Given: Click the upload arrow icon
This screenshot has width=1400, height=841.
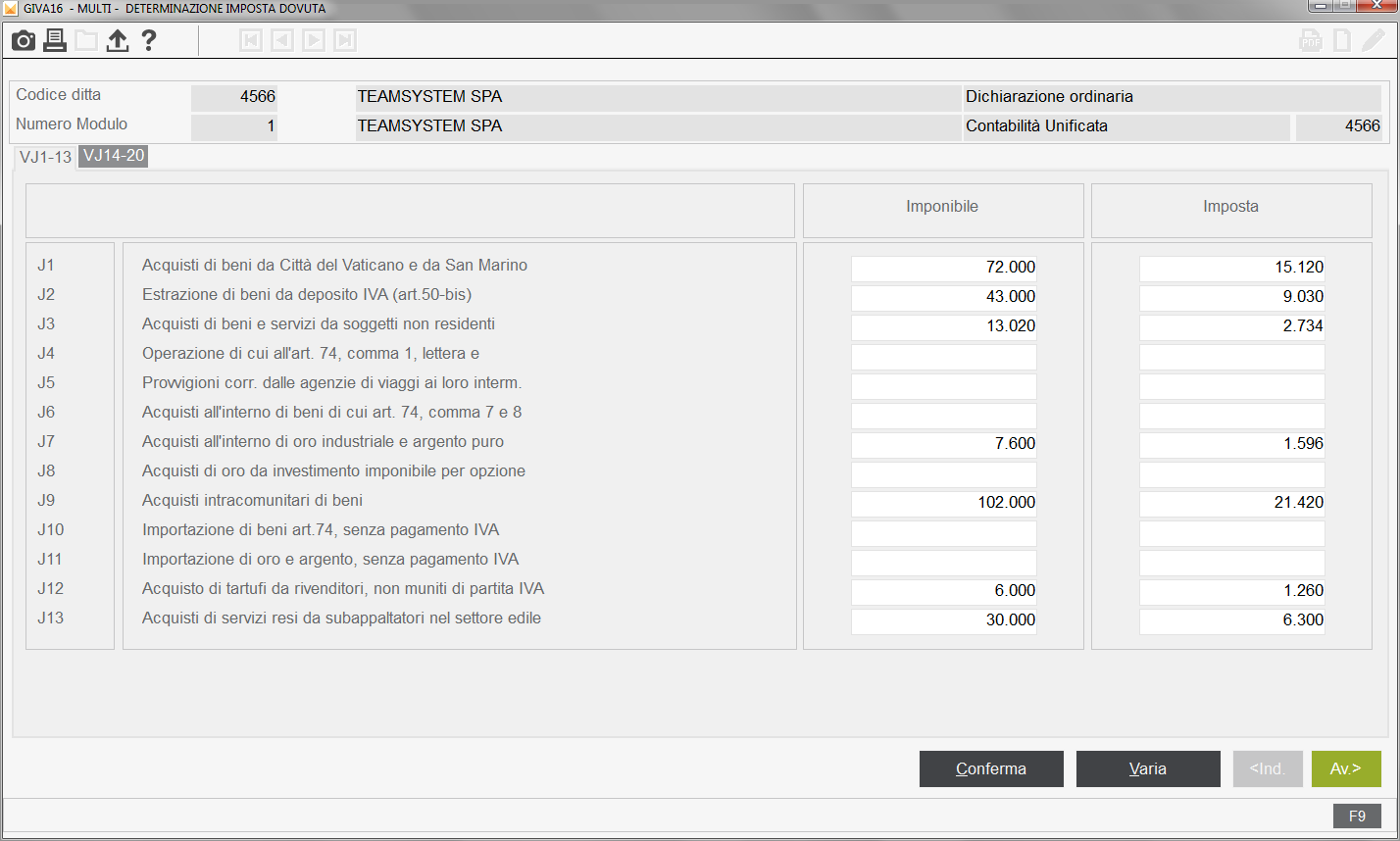Looking at the screenshot, I should 118,40.
